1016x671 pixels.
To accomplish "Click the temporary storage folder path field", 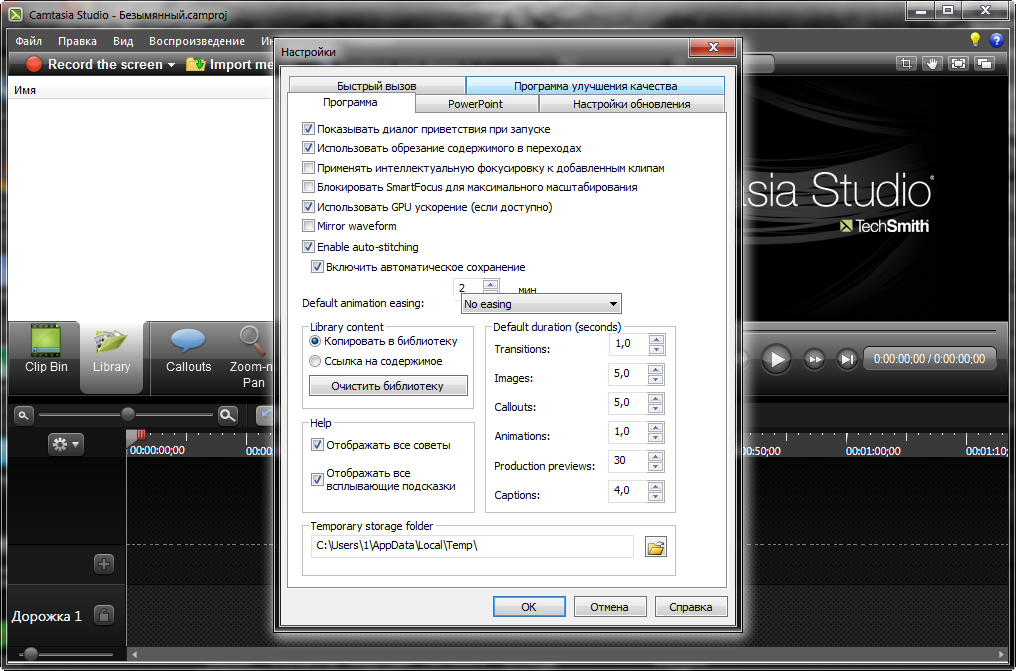I will click(x=472, y=546).
